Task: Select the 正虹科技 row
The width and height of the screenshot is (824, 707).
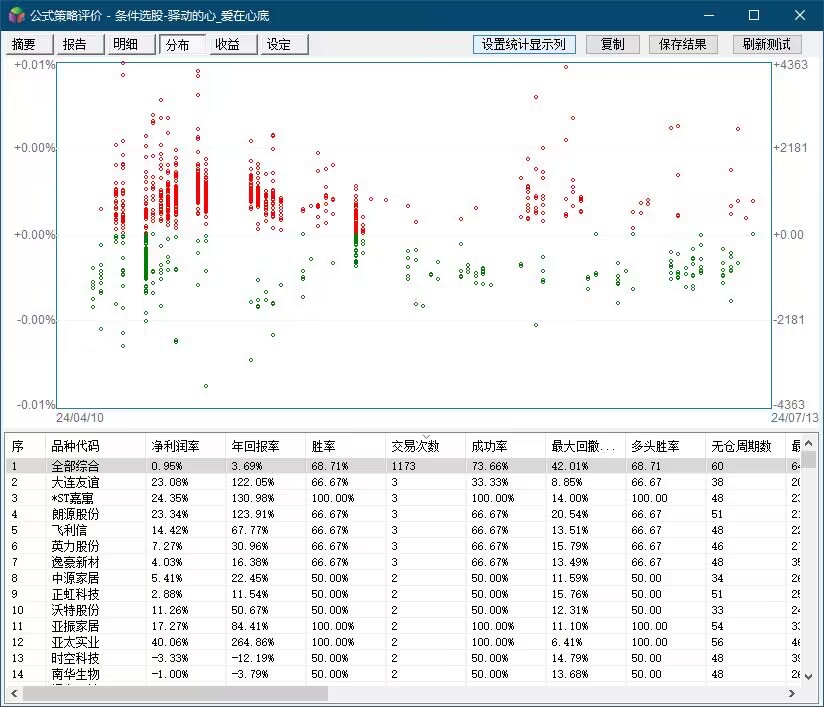Action: [403, 594]
